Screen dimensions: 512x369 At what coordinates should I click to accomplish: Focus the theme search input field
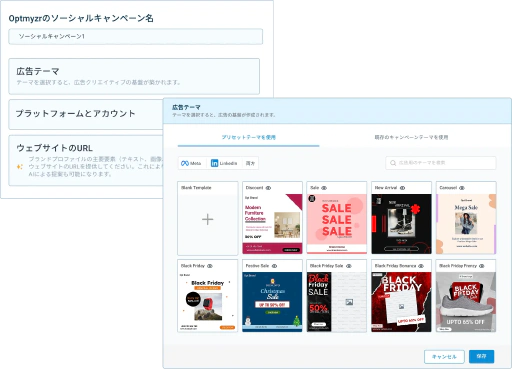(441, 163)
